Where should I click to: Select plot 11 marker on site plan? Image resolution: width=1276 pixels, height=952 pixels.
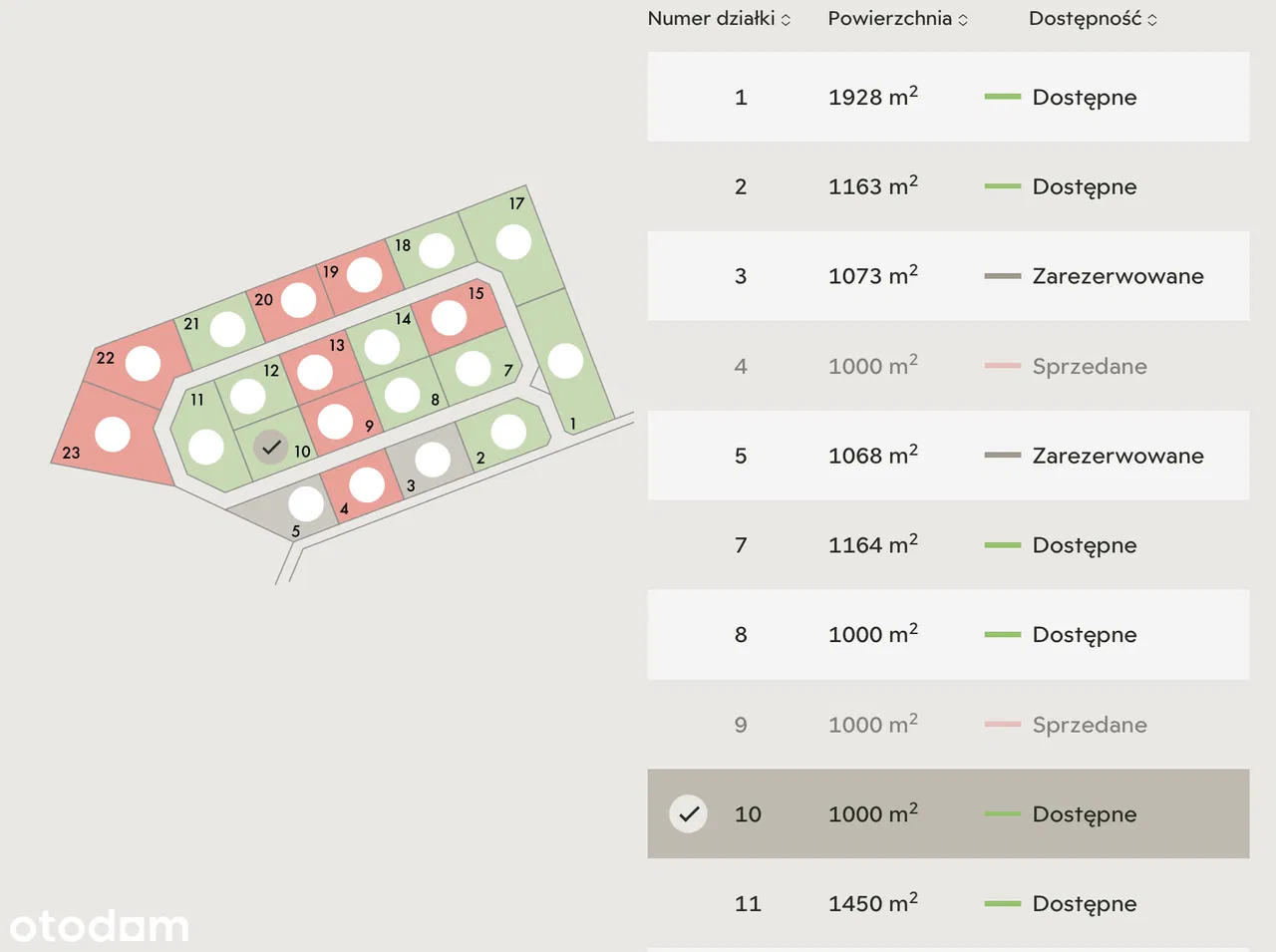[x=206, y=447]
